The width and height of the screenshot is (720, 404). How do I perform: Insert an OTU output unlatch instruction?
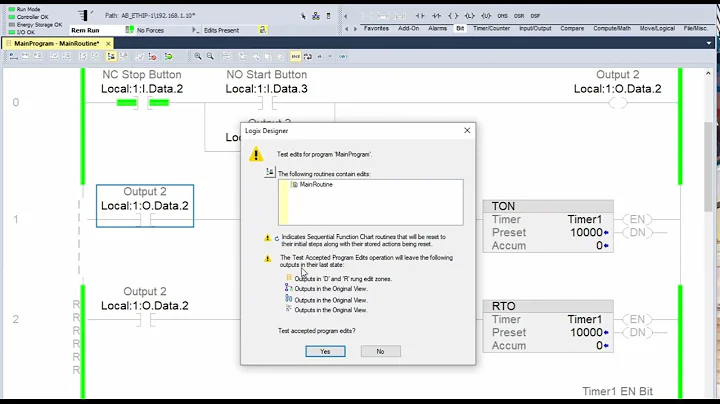click(486, 16)
